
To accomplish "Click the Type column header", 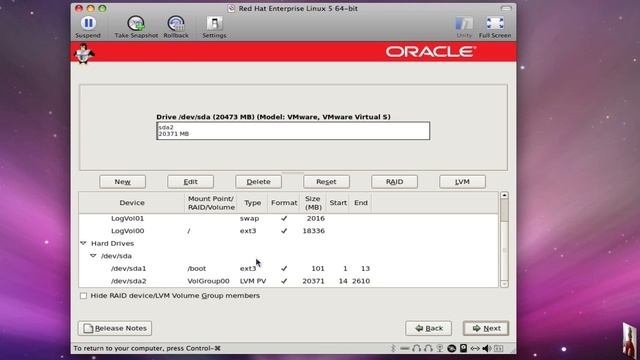I will point(252,203).
